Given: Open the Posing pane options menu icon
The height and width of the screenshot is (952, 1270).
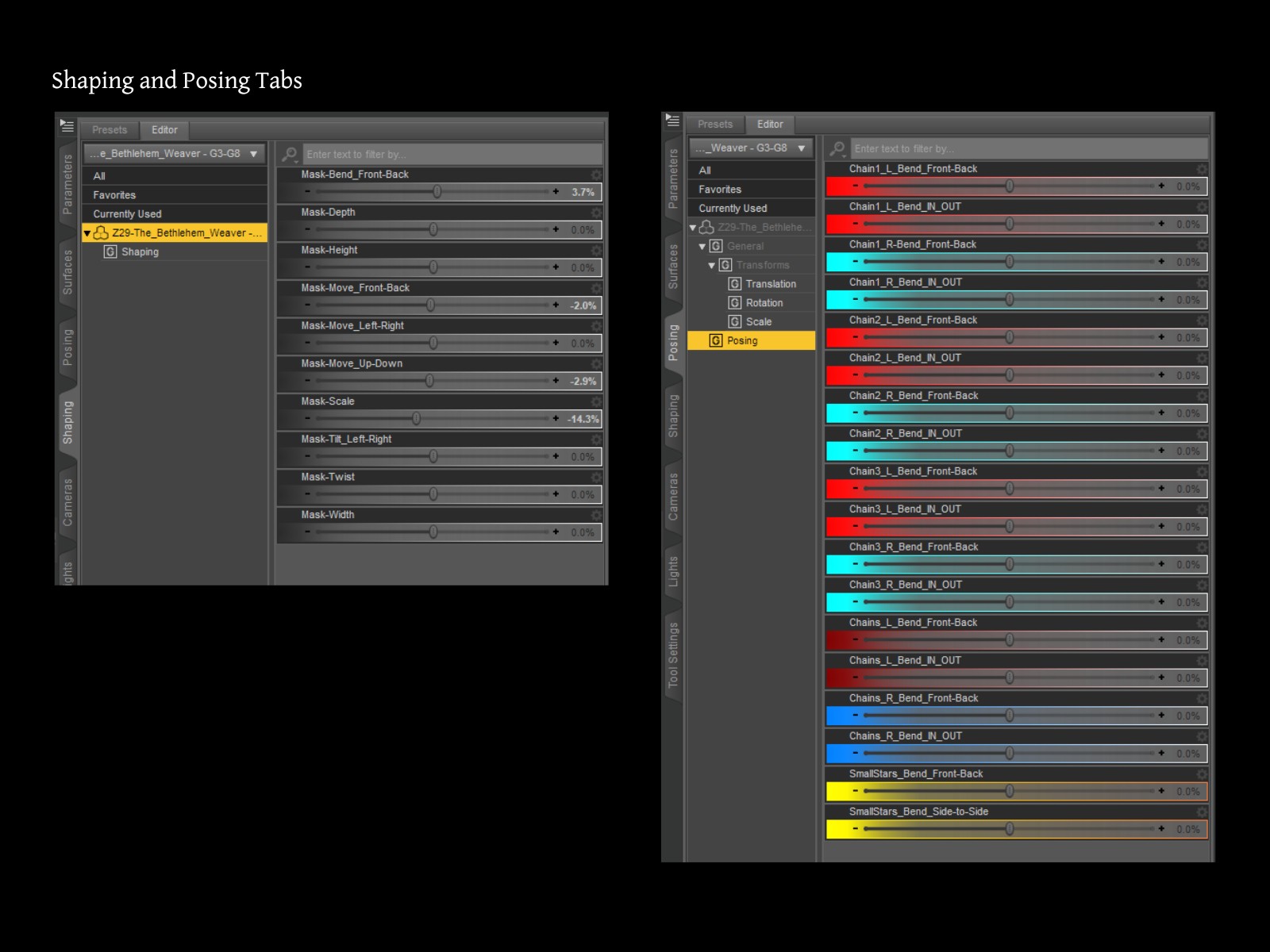Looking at the screenshot, I should point(672,121).
